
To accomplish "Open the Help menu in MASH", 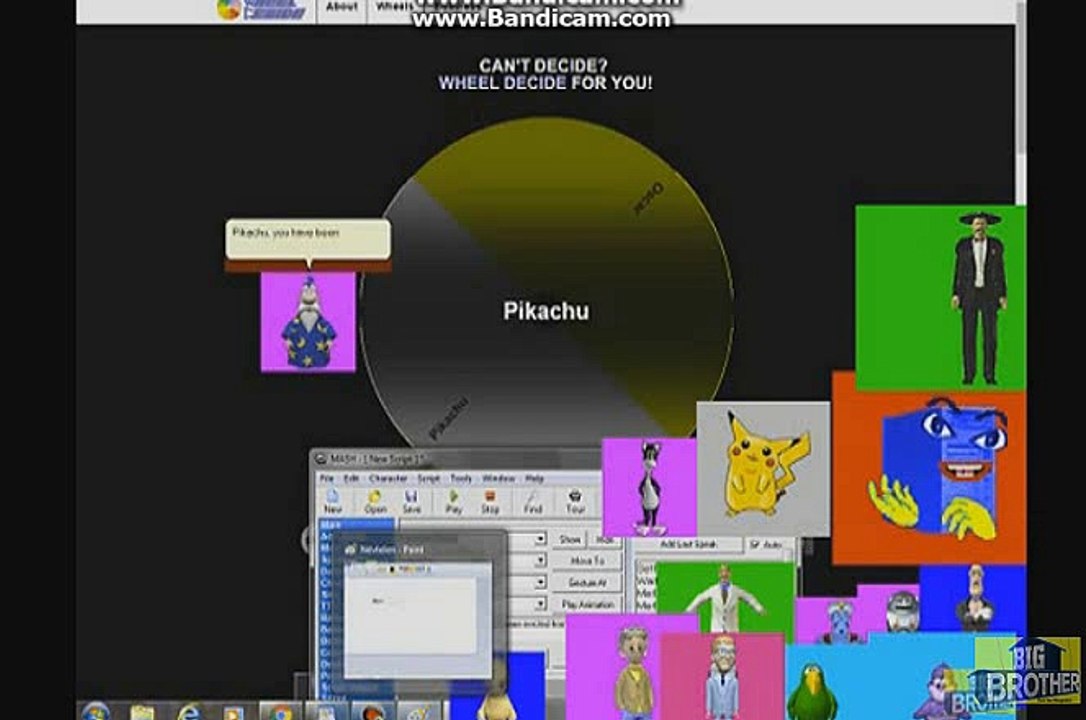I will [x=534, y=478].
